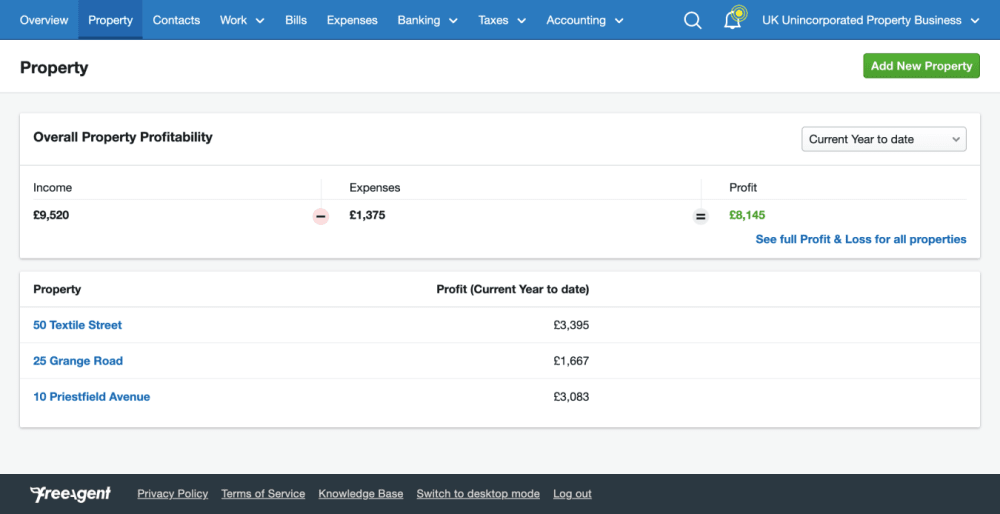1000x514 pixels.
Task: Open UK Unincorporated Property Business account menu
Action: tap(870, 20)
